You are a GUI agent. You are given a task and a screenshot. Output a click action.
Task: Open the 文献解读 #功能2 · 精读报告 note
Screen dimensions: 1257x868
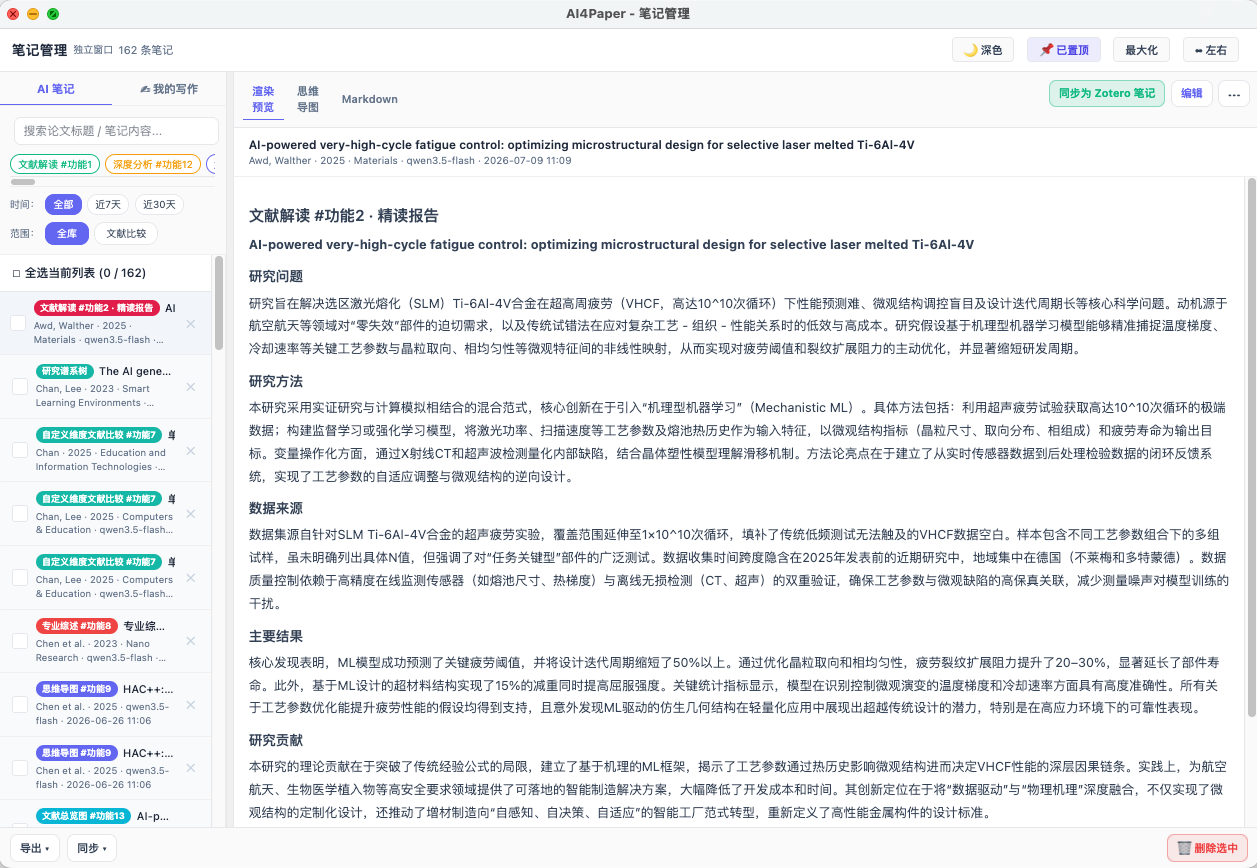pyautogui.click(x=105, y=323)
